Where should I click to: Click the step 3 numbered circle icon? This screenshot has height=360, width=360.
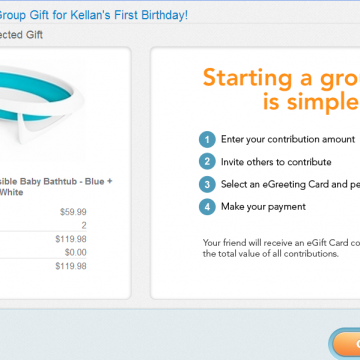(207, 184)
